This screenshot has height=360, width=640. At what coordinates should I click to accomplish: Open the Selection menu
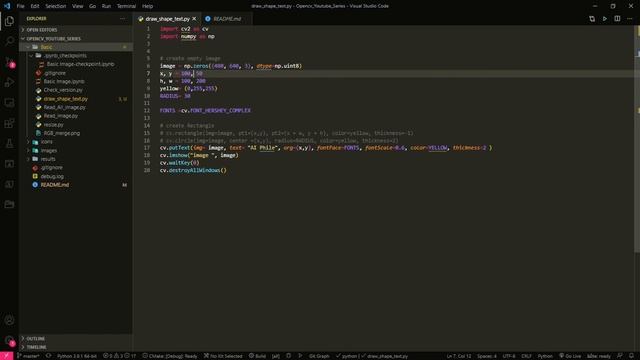point(56,6)
